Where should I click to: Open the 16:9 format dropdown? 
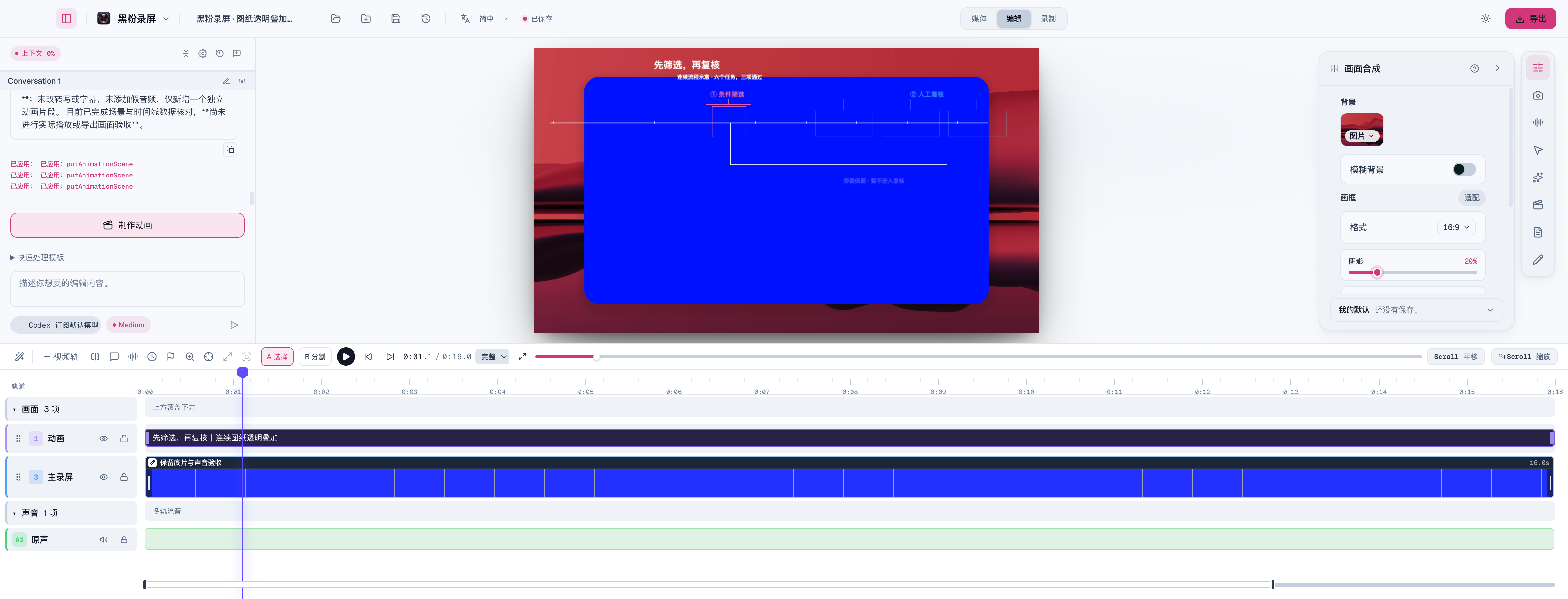coord(1456,228)
